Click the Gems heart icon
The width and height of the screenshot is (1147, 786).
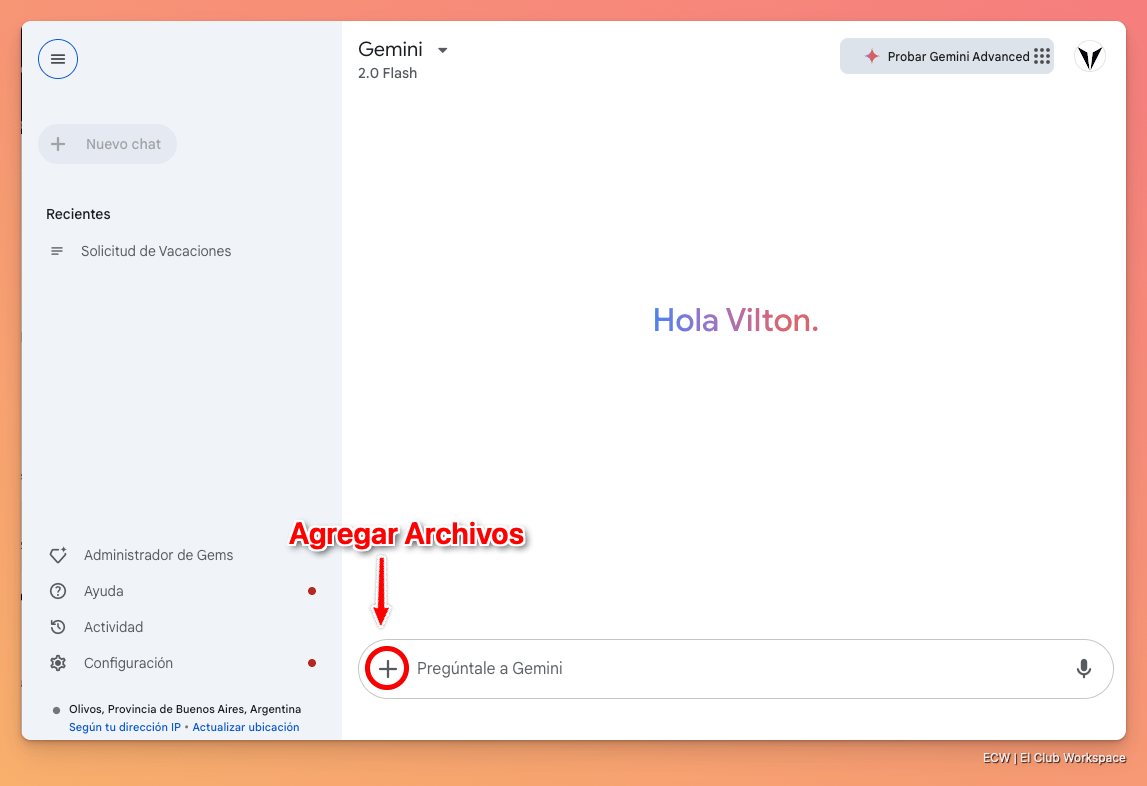[58, 555]
